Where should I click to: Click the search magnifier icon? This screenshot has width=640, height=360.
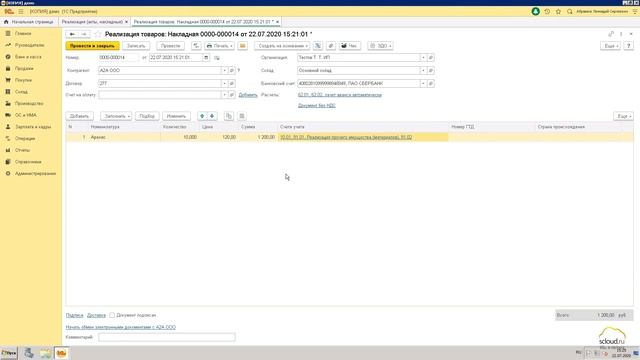click(569, 11)
